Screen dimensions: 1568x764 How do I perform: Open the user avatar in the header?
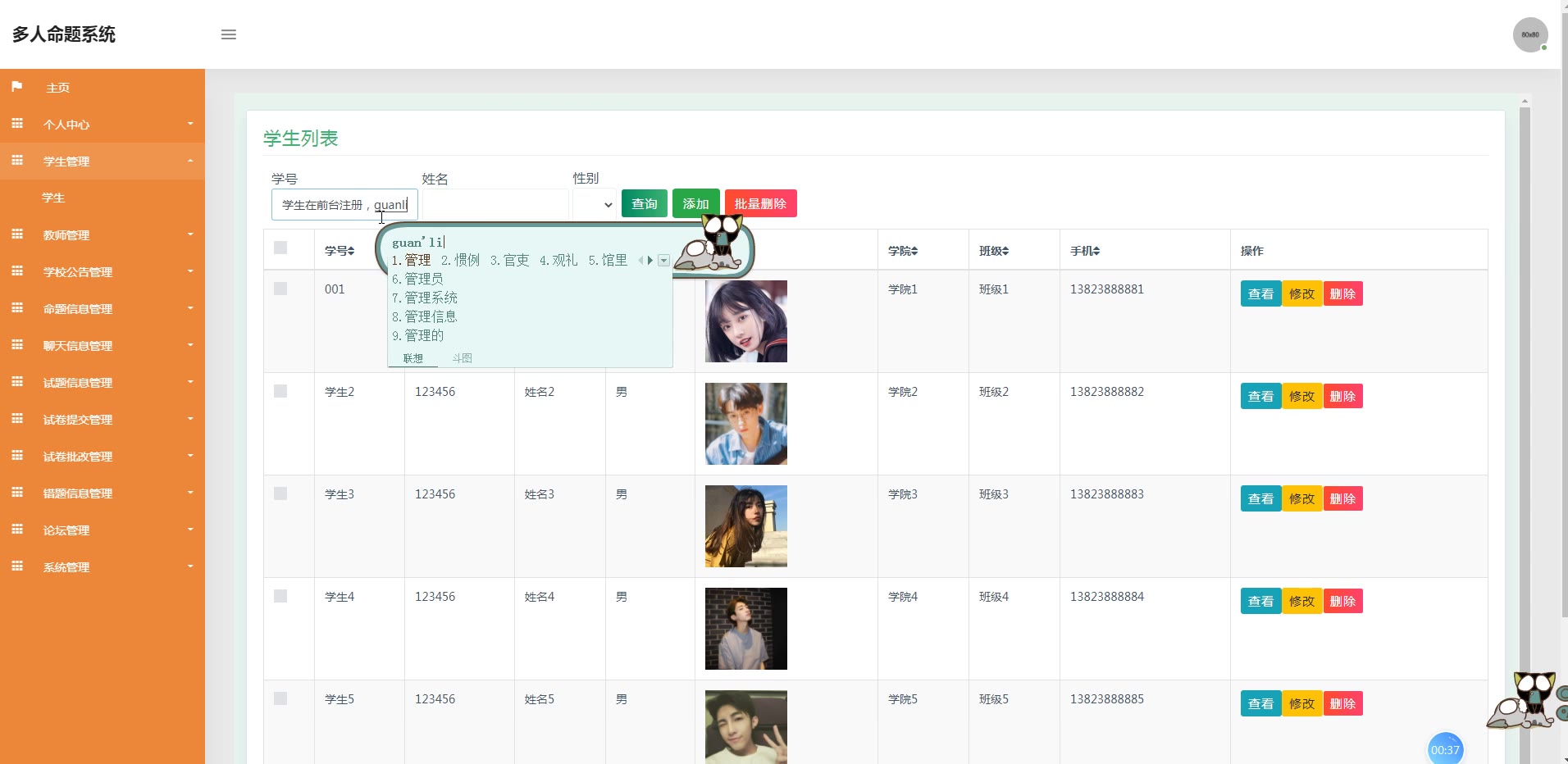(x=1530, y=34)
